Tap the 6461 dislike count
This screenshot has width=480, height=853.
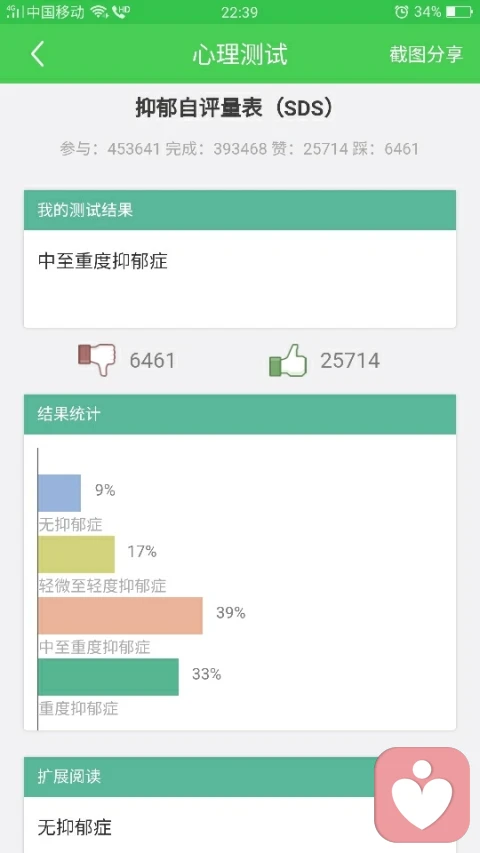152,361
